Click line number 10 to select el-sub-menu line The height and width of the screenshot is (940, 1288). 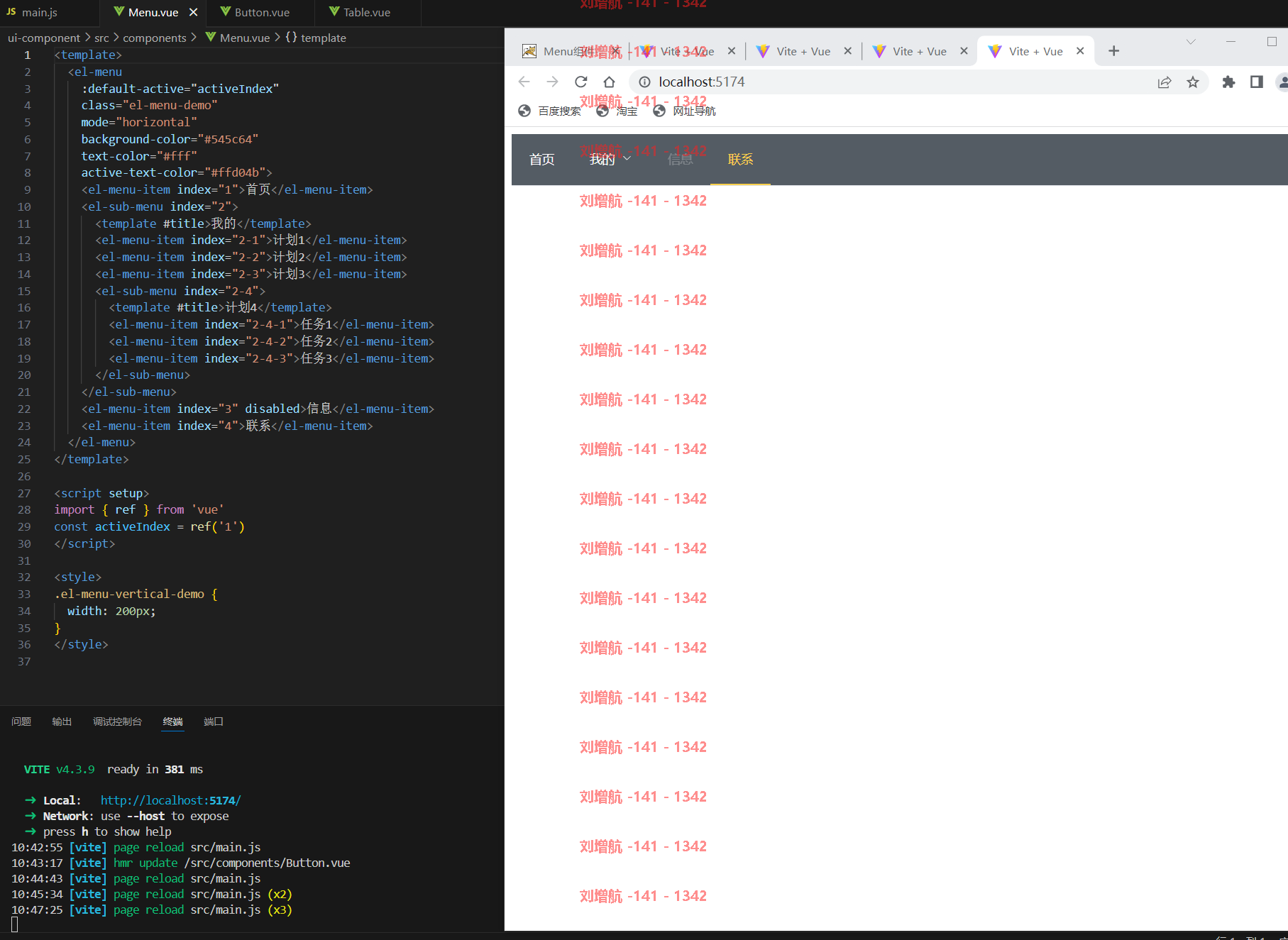[x=24, y=206]
